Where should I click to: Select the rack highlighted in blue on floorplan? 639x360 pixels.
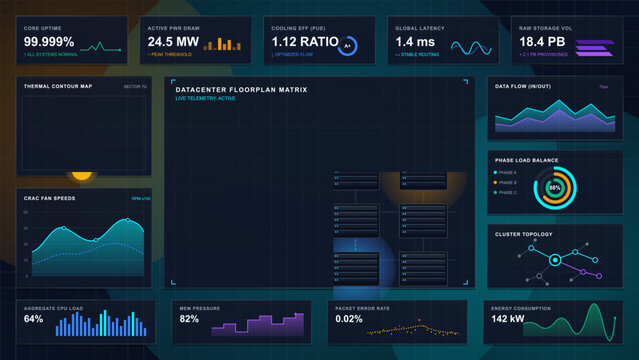(x=356, y=268)
